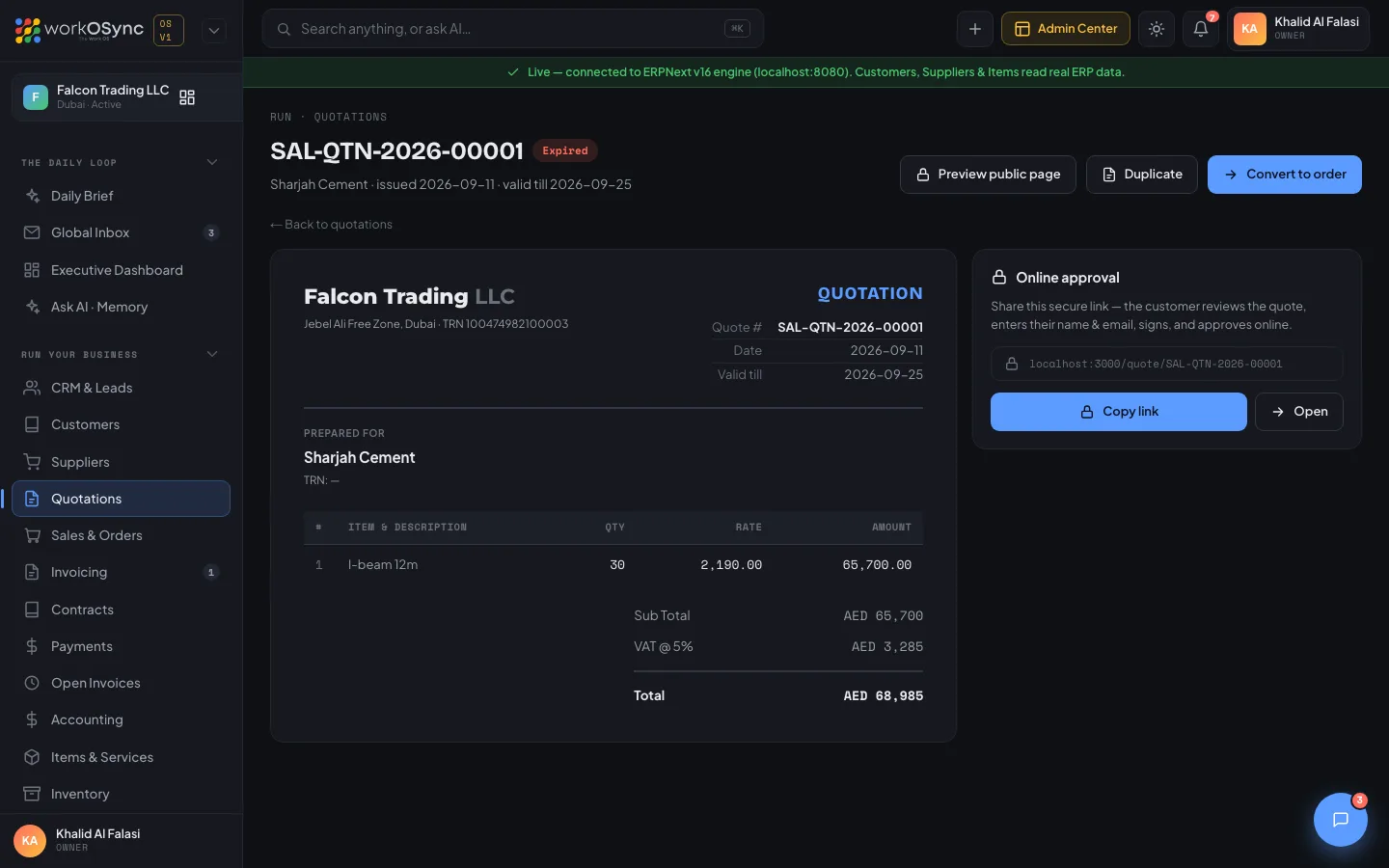Click the CRM & Leads people icon
Viewport: 1389px width, 868px height.
(x=32, y=388)
